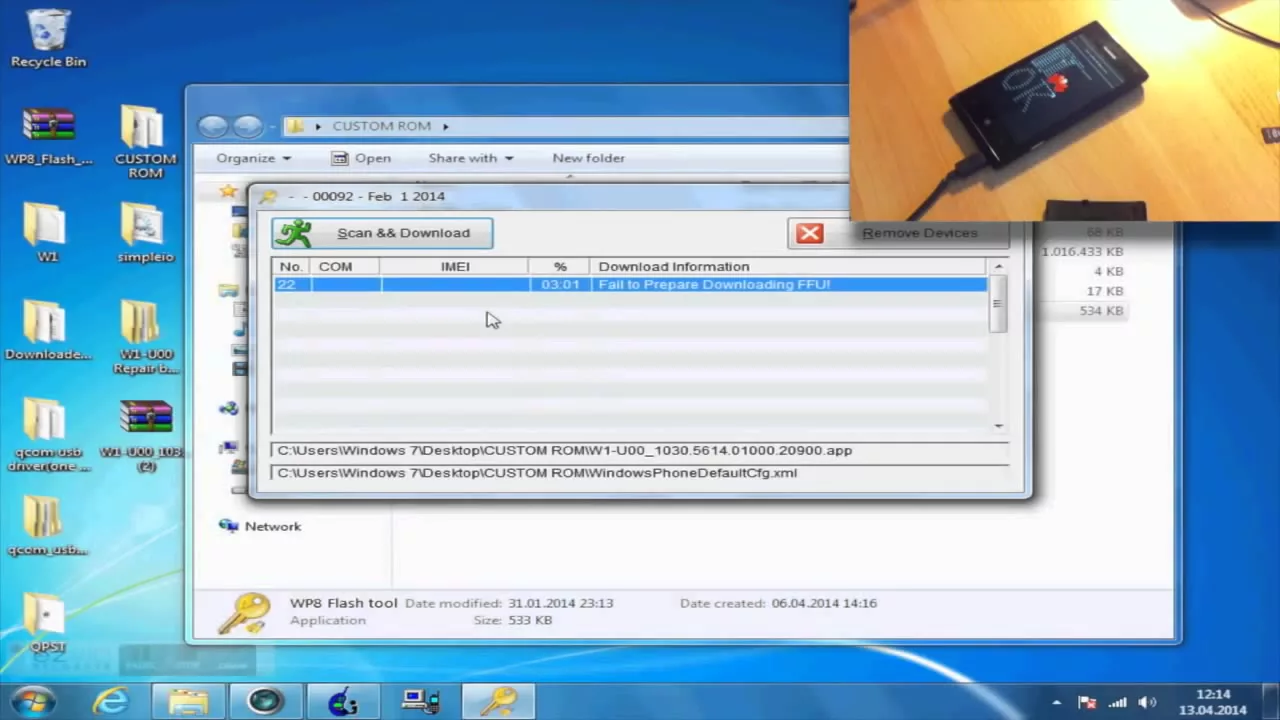The image size is (1280, 720).
Task: Select the simpleio desktop folder
Action: coord(145,232)
